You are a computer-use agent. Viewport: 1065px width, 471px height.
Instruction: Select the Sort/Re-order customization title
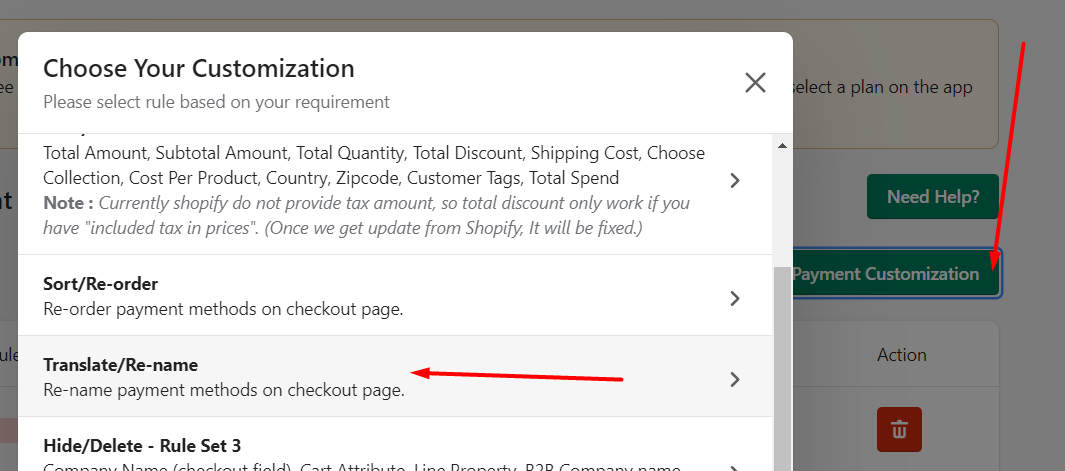coord(100,284)
